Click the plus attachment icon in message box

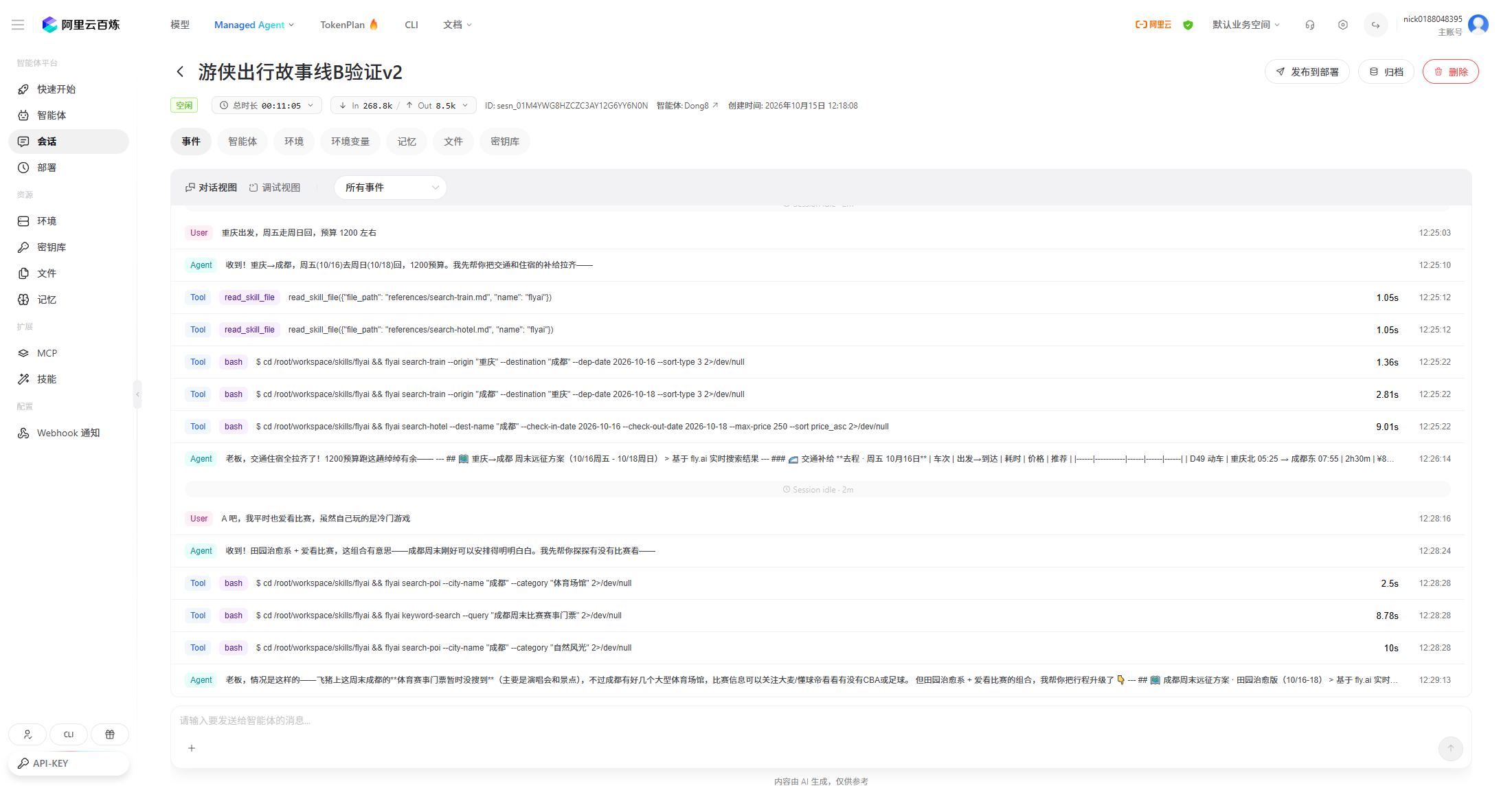pos(192,748)
